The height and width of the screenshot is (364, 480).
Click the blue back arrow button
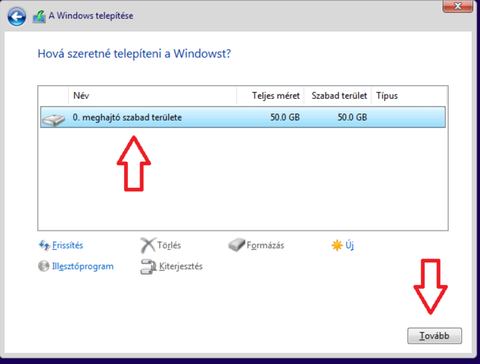pos(17,17)
